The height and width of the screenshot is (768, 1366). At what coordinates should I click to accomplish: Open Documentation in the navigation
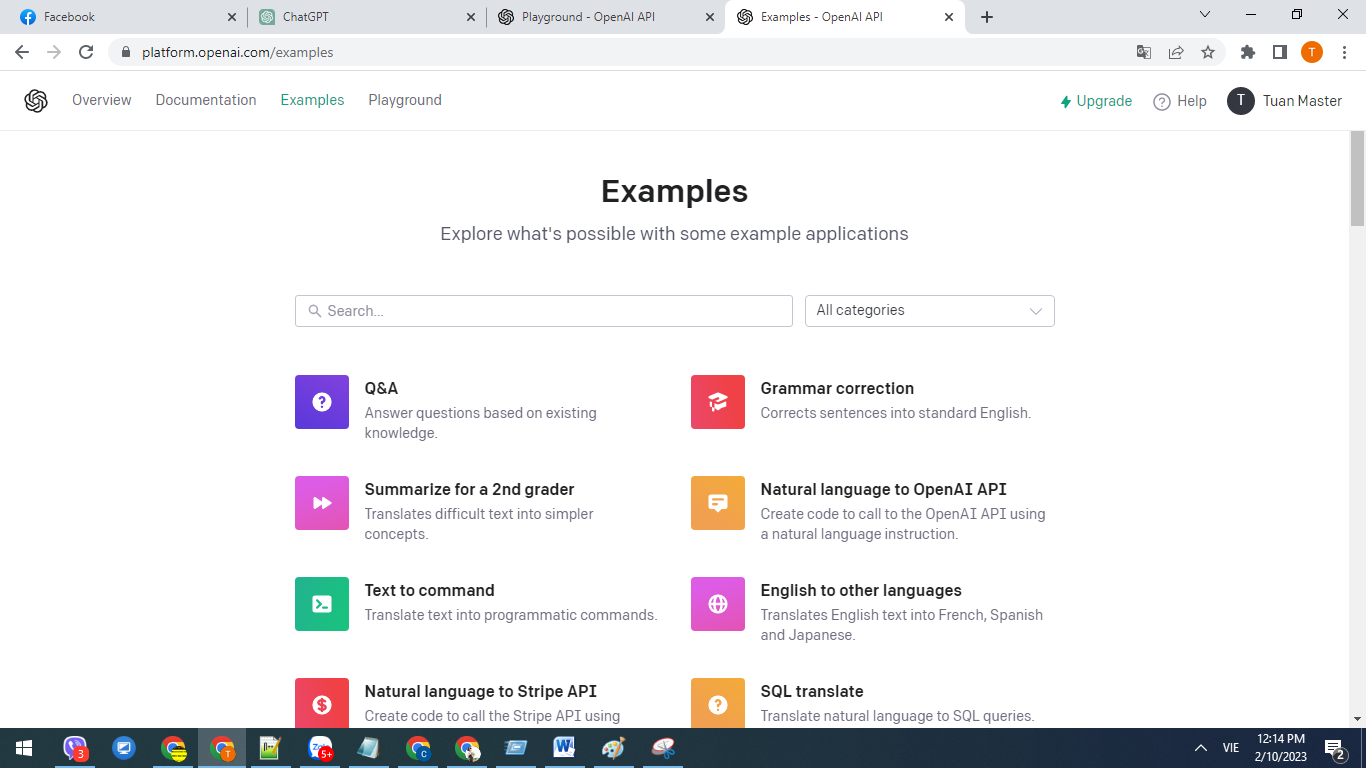tap(206, 101)
